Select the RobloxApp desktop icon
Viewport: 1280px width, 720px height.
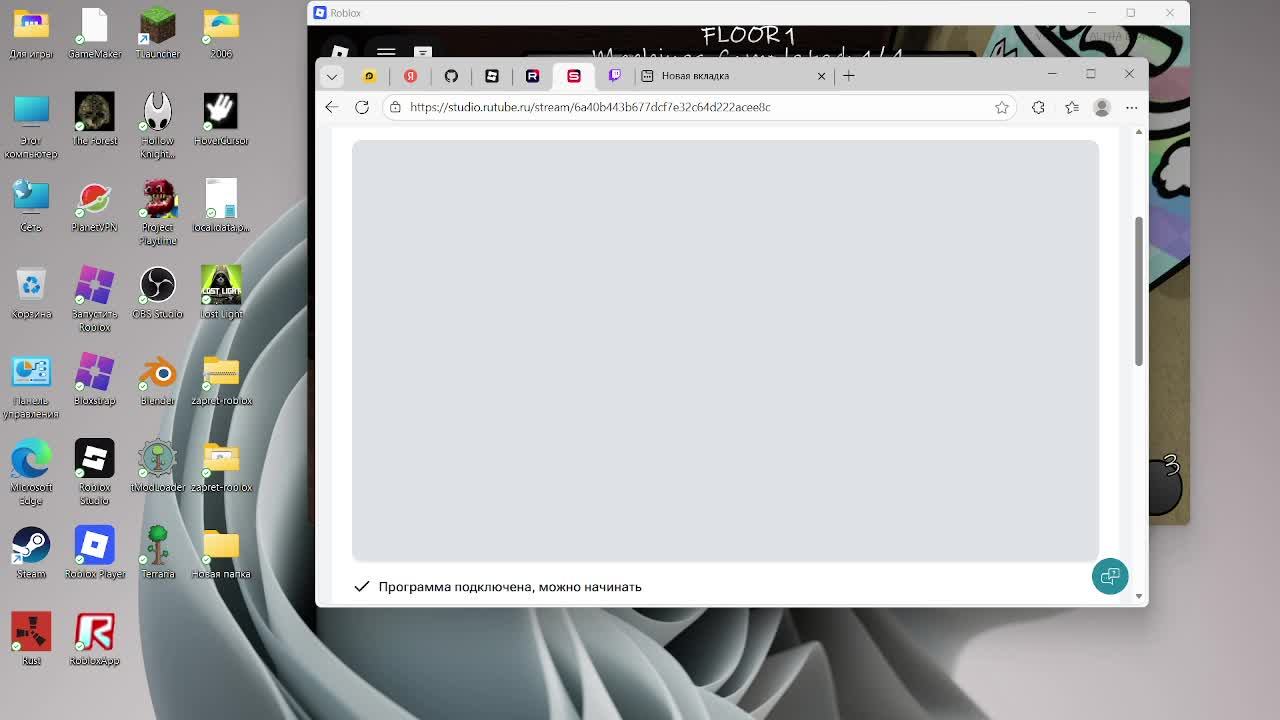click(x=94, y=641)
